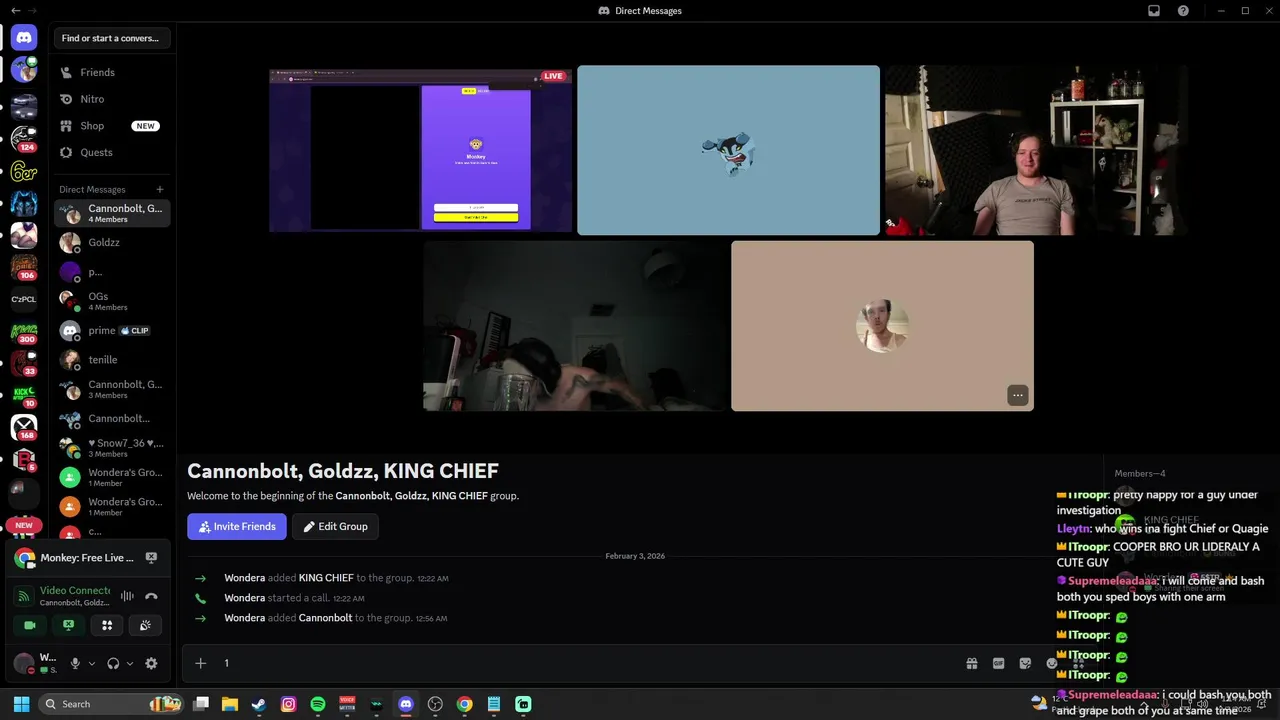Screen dimensions: 1280x720
Task: Open Instagram from the taskbar
Action: (x=288, y=704)
